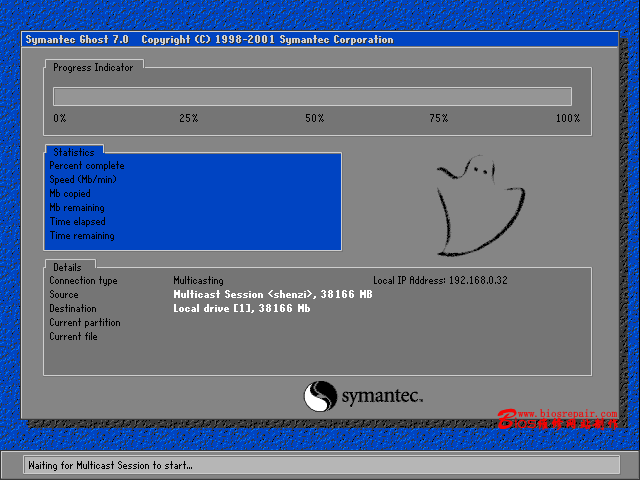
Task: Click the 50% progress marker
Action: click(x=315, y=118)
